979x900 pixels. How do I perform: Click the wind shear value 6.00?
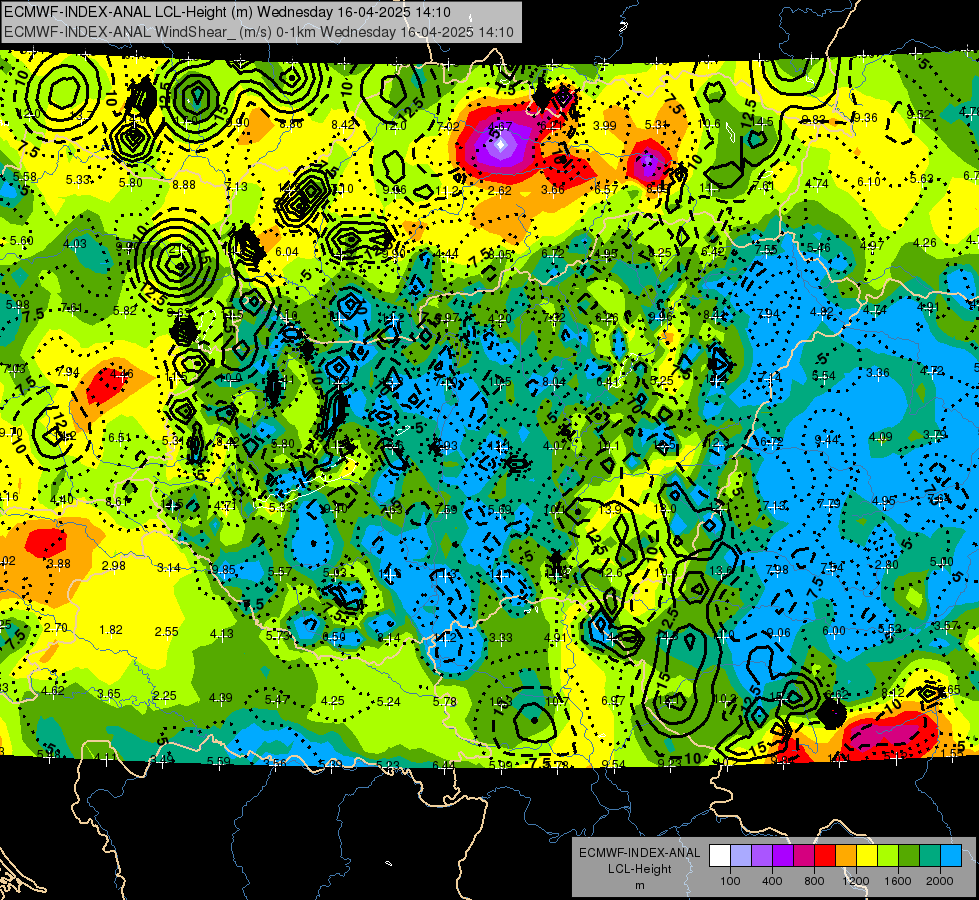[834, 631]
